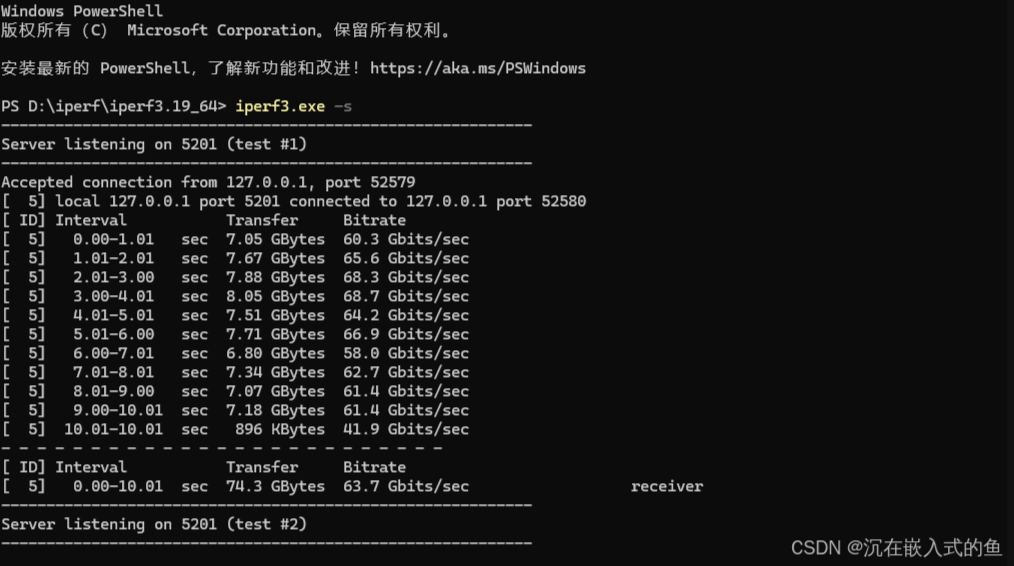Viewport: 1014px width, 566px height.
Task: Select the Windows PowerShell header text
Action: click(82, 11)
